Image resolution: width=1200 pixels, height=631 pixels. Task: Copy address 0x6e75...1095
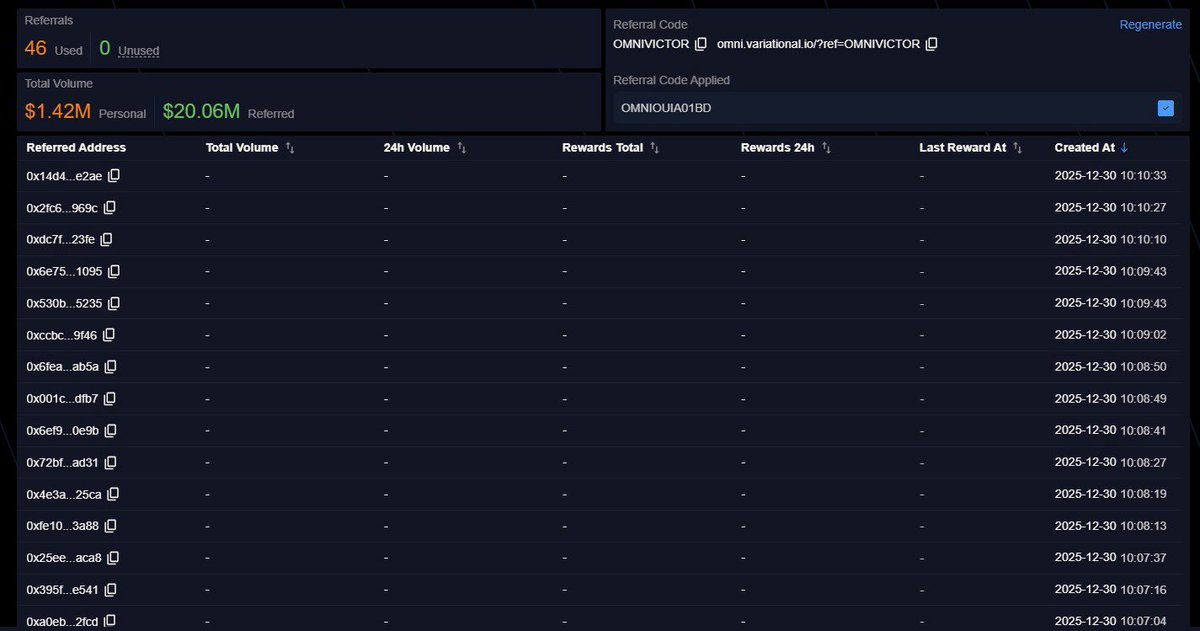(x=114, y=271)
